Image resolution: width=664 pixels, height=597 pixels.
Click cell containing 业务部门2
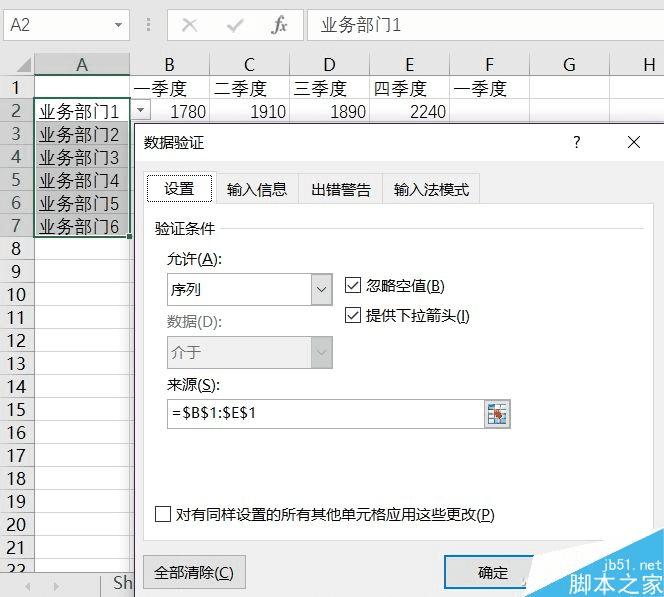coord(82,135)
